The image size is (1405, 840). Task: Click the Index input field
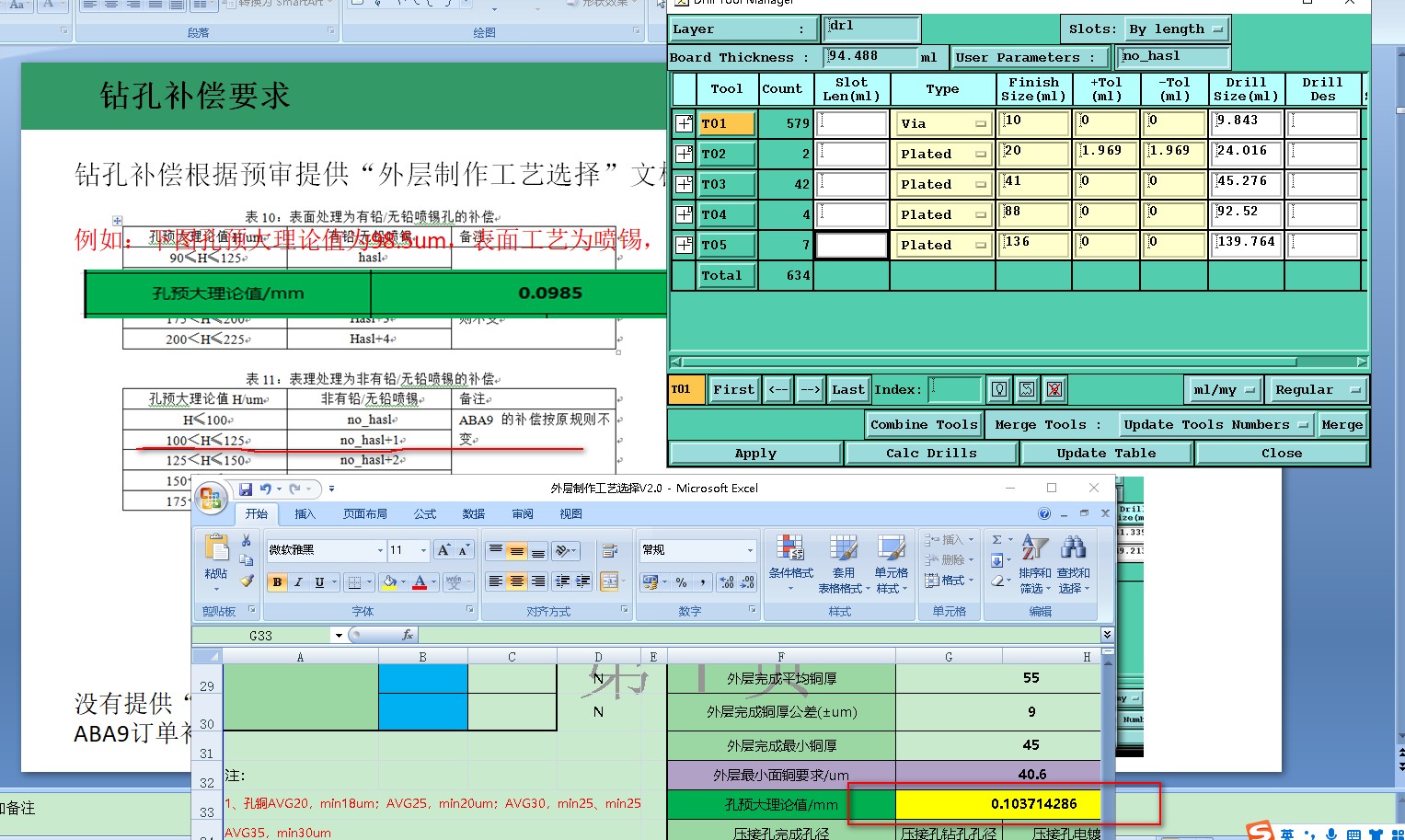click(x=955, y=390)
